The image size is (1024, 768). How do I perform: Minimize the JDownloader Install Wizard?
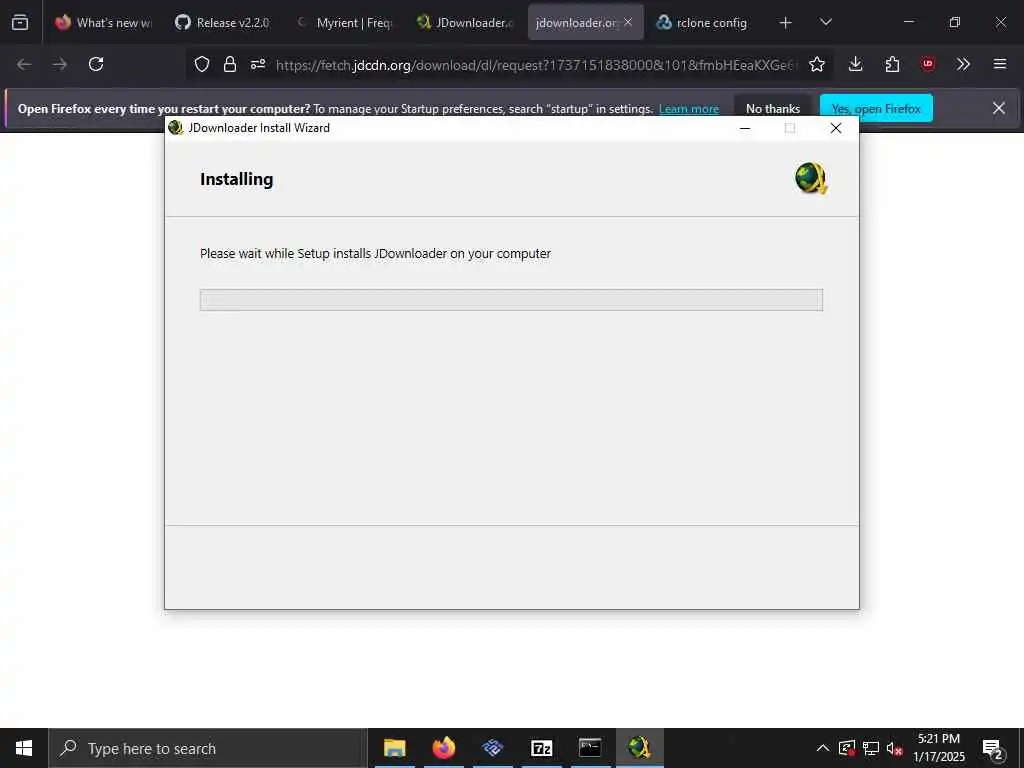point(745,128)
